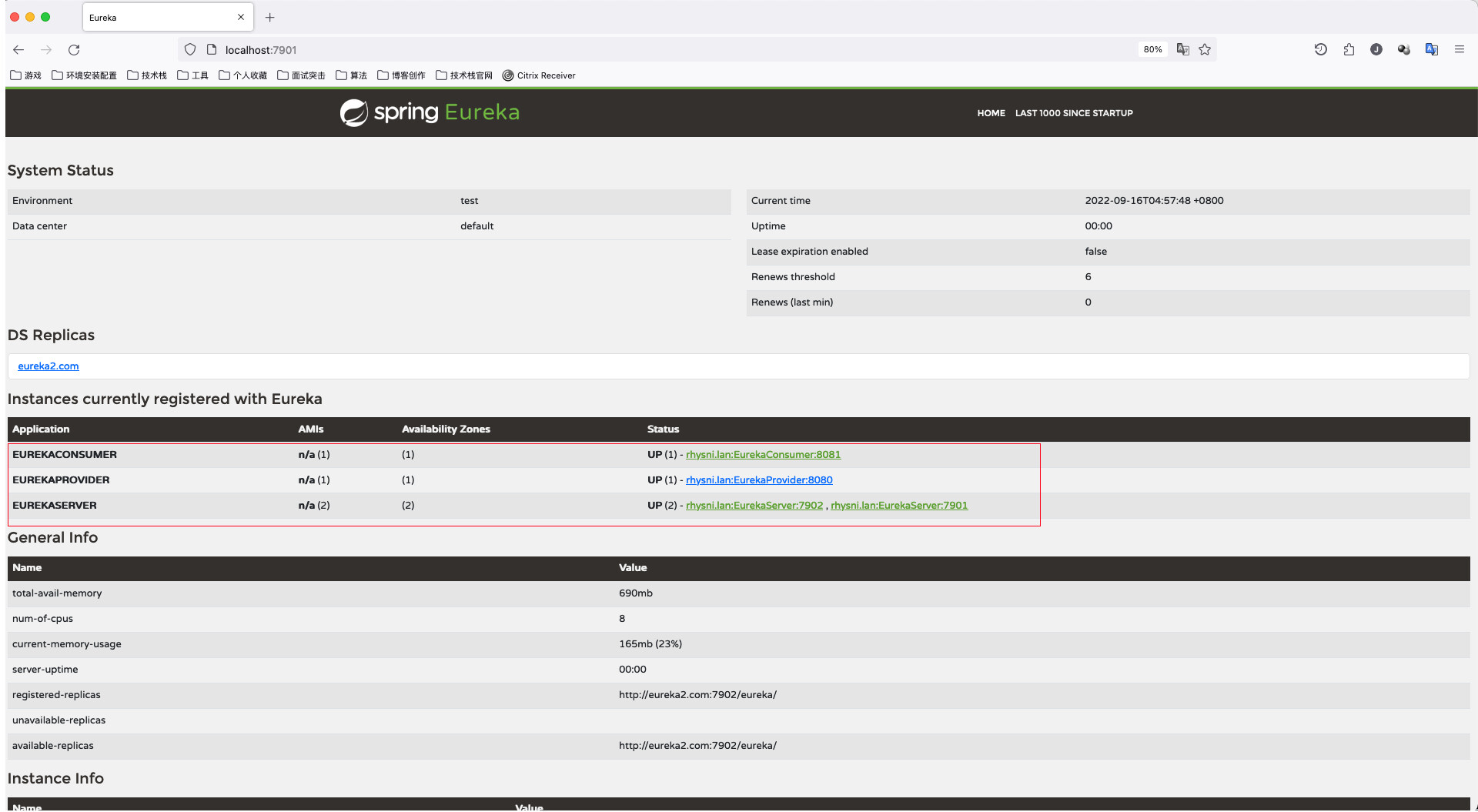Click the EUREKAPROVIDER application name
Screen dimensions: 1478x812
pyautogui.click(x=61, y=480)
